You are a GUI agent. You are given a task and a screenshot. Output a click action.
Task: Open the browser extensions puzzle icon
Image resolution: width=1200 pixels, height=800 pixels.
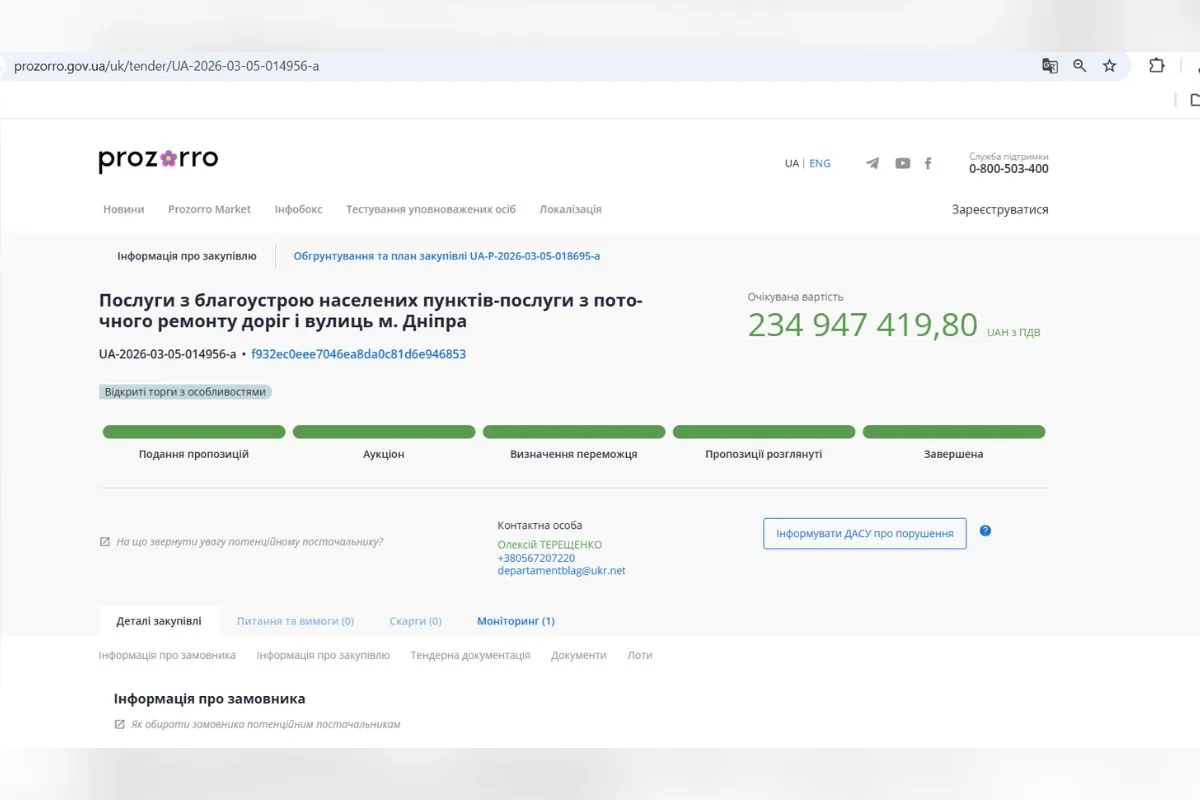(1156, 65)
